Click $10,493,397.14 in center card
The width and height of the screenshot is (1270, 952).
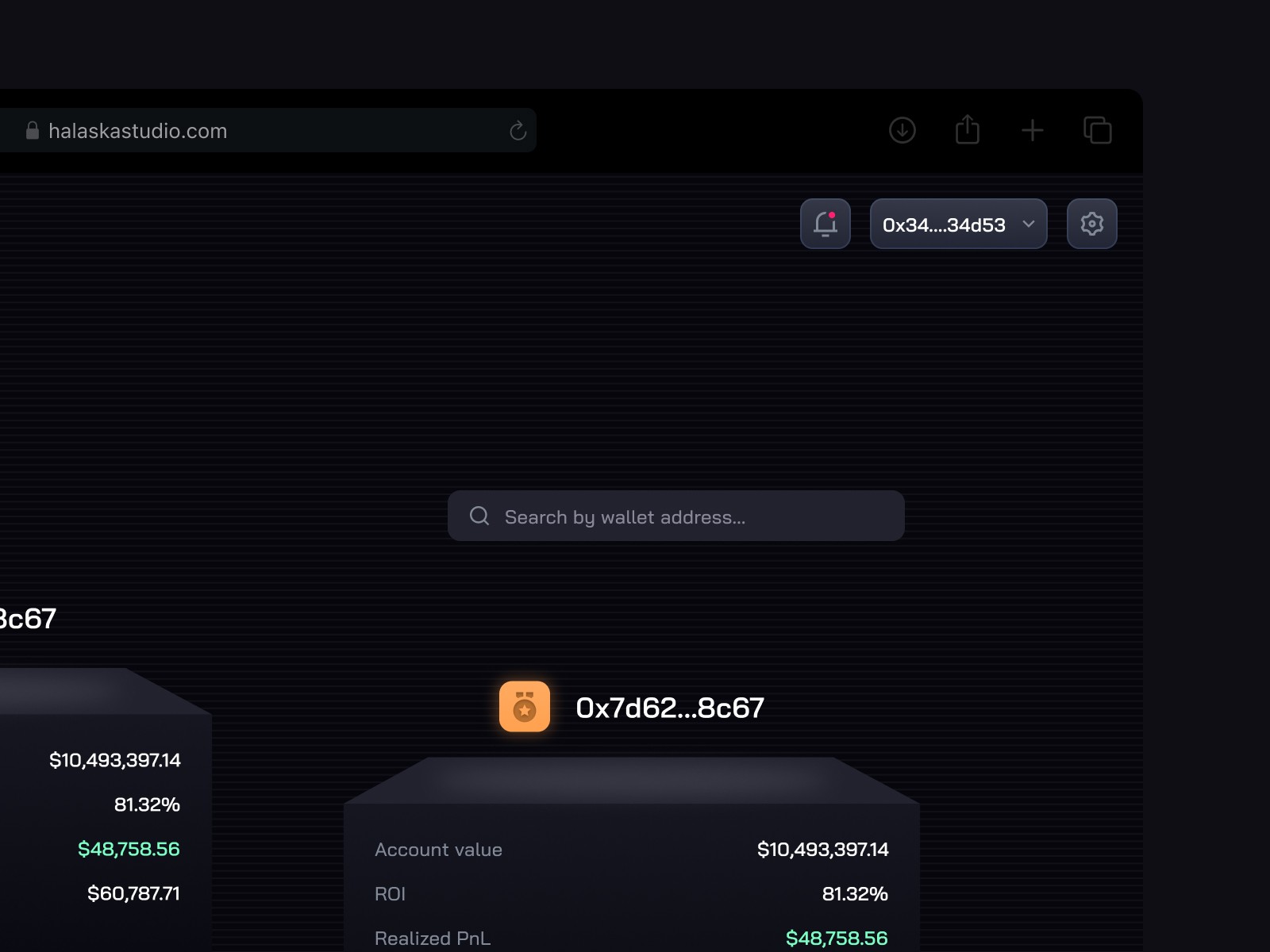tap(823, 850)
